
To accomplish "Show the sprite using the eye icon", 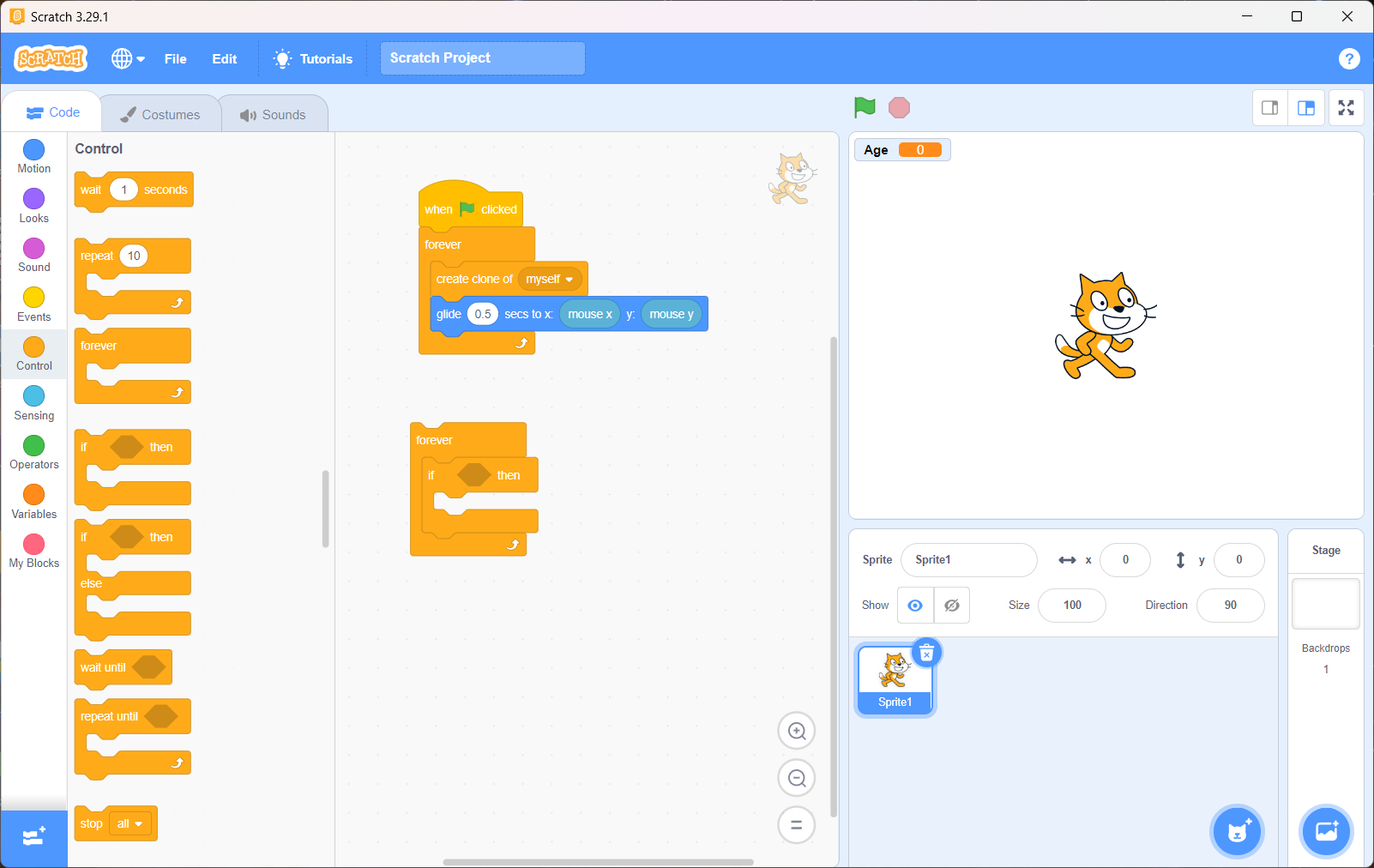I will (x=915, y=606).
